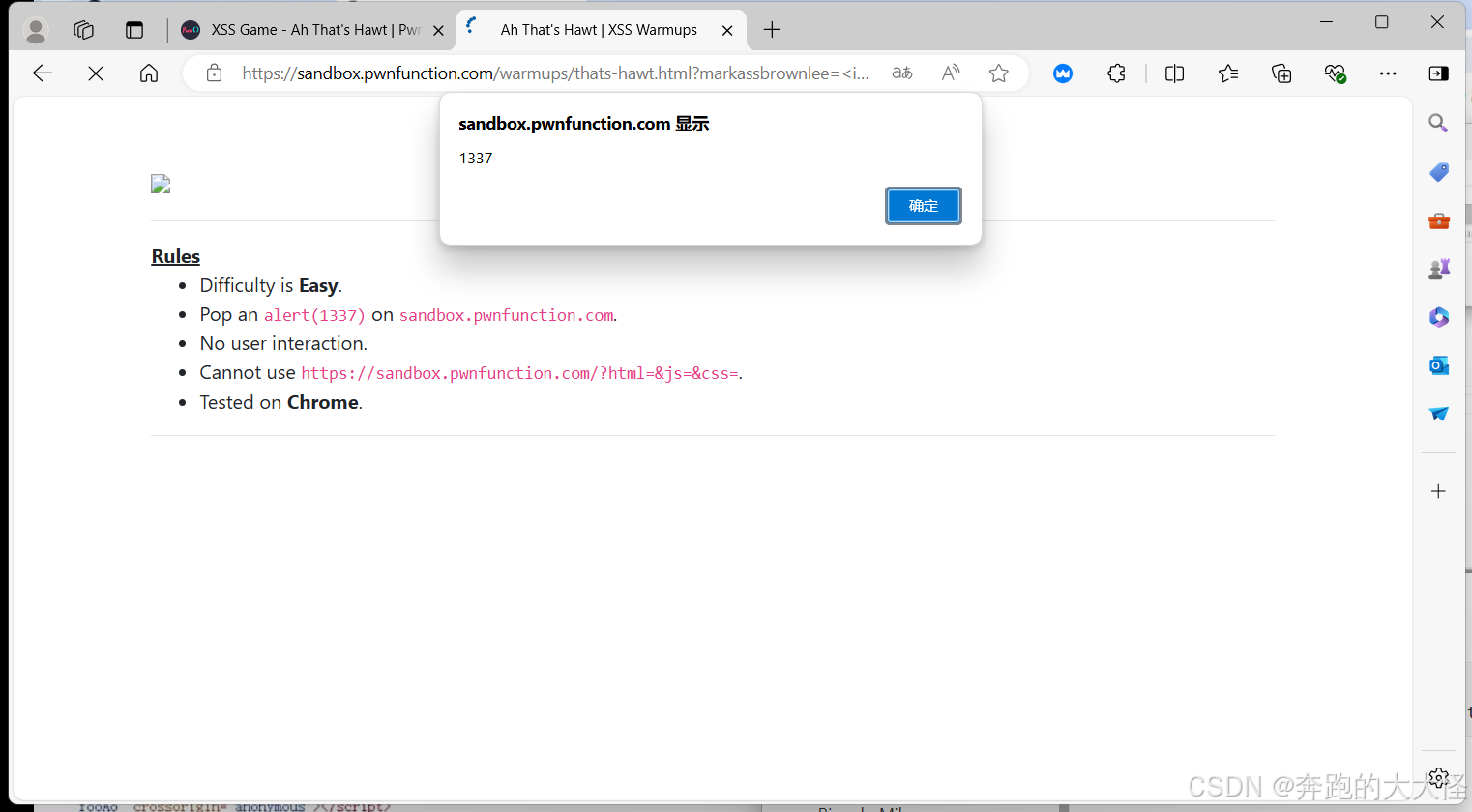Toggle split screen view

pos(1175,73)
